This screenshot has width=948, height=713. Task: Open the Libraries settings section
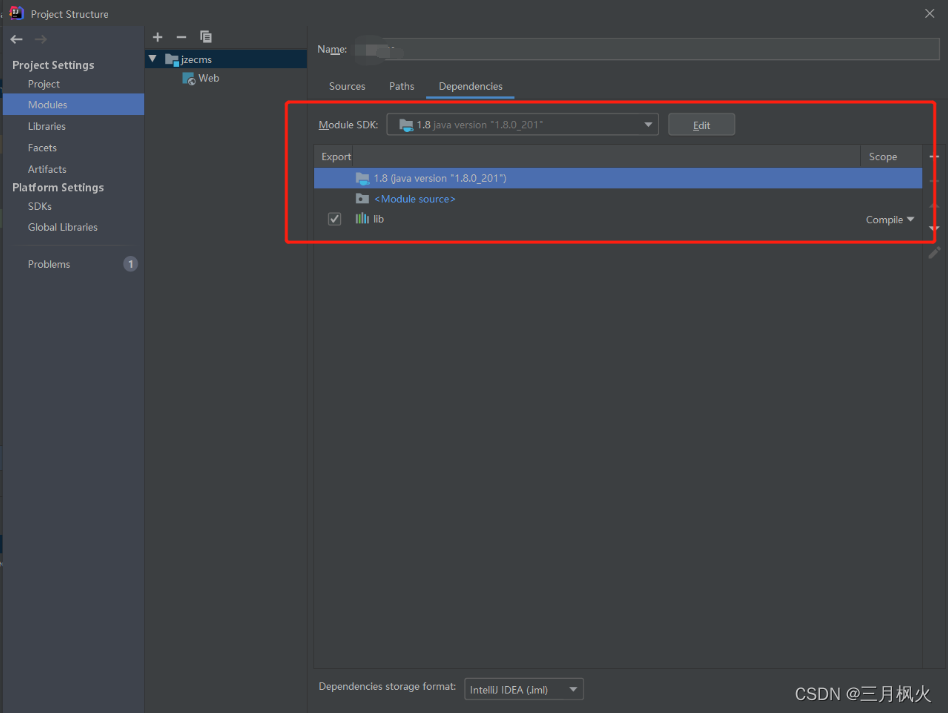click(x=47, y=126)
